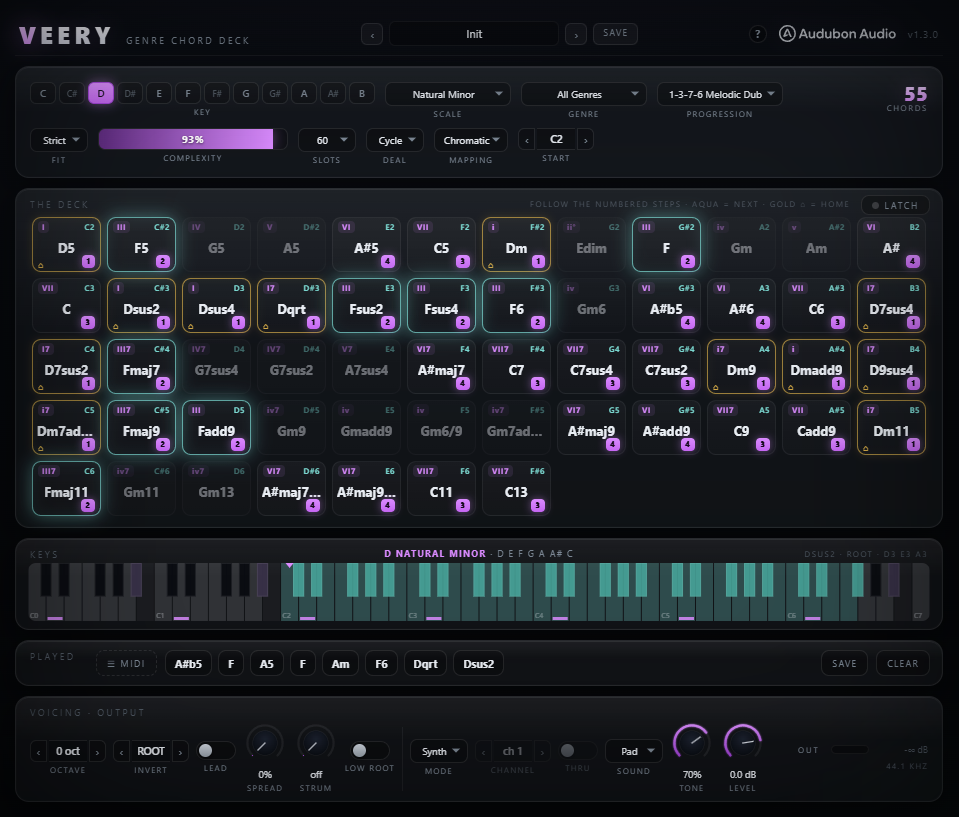Clear the played chords
Image resolution: width=959 pixels, height=817 pixels.
[903, 664]
